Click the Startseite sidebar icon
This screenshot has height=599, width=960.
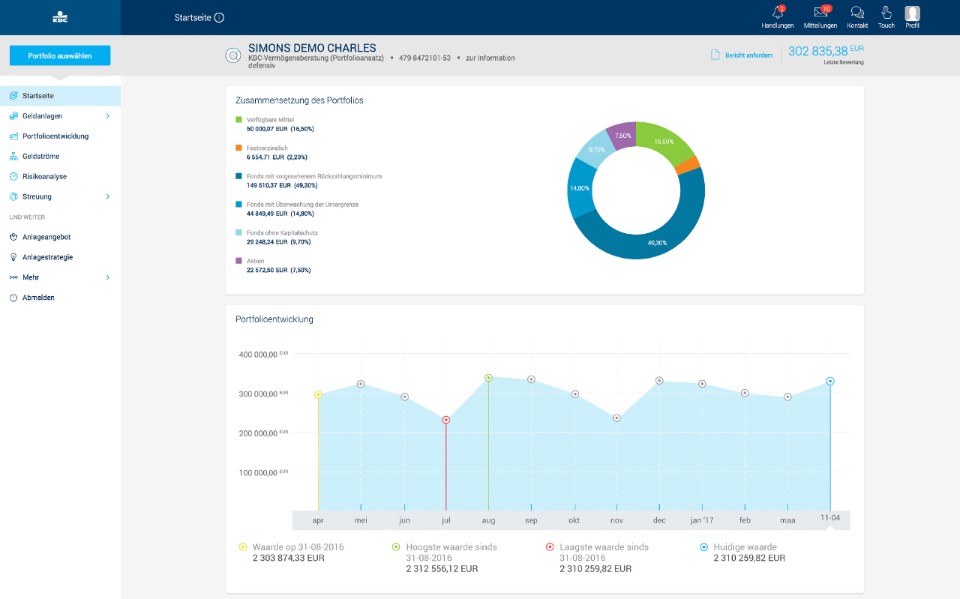(13, 96)
